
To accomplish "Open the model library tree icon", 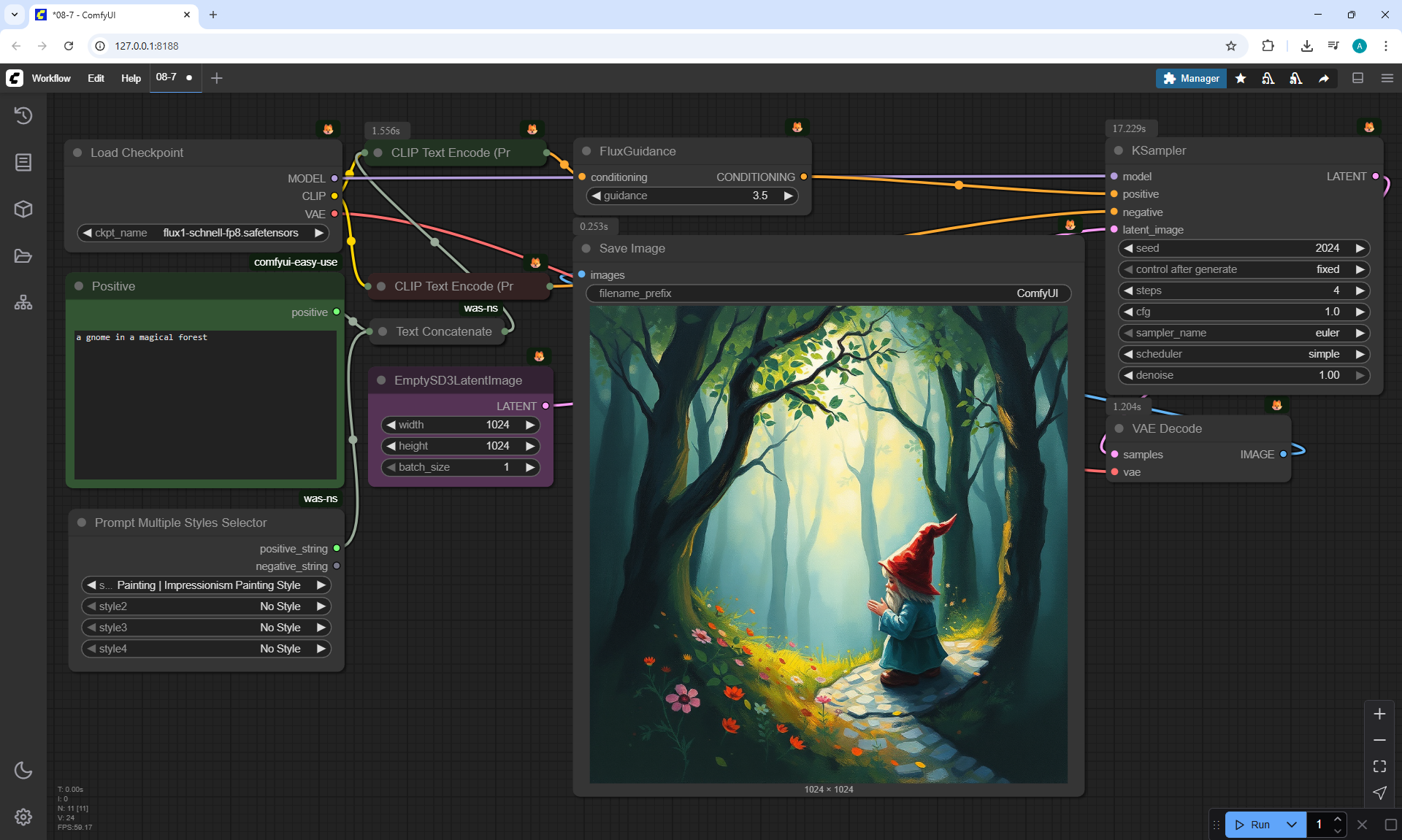I will coord(23,302).
